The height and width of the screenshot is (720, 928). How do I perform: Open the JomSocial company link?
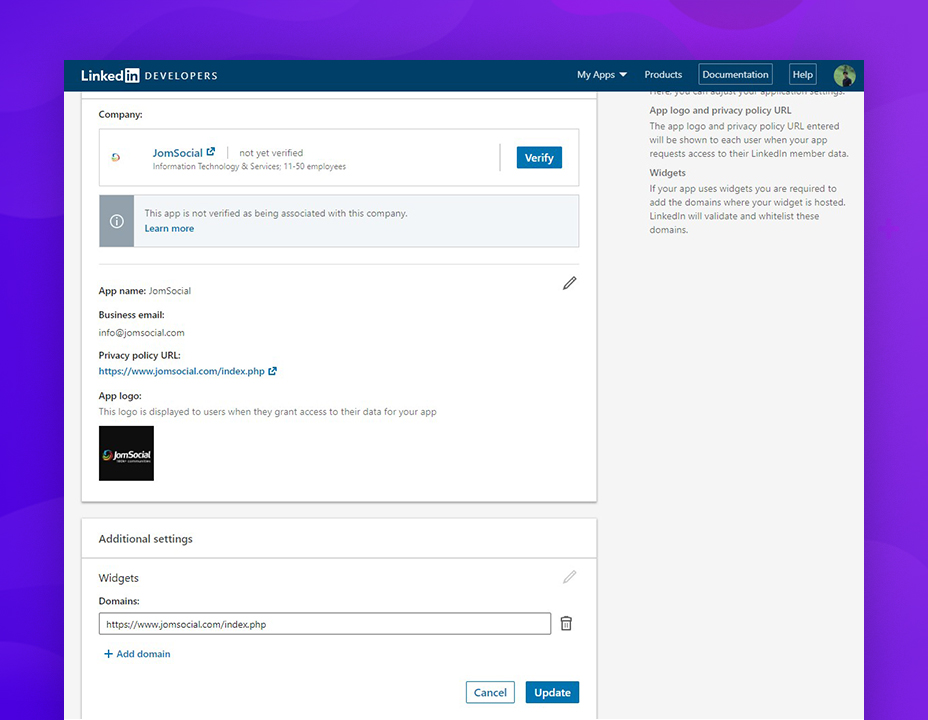[x=178, y=153]
